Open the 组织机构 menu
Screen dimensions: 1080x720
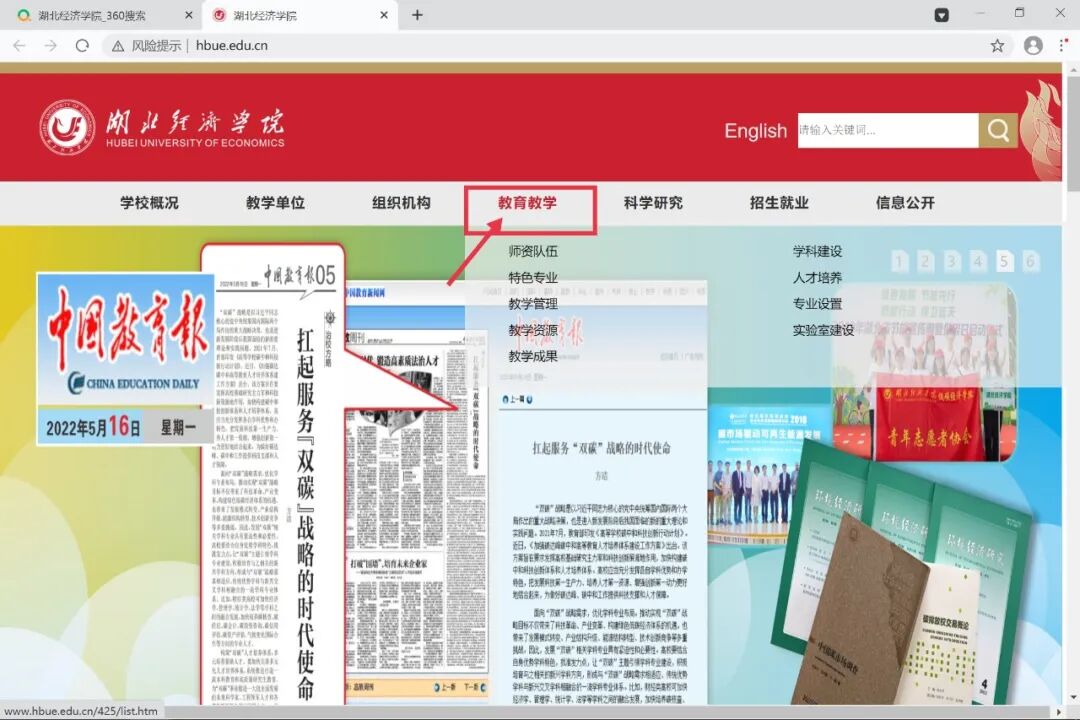[x=402, y=203]
